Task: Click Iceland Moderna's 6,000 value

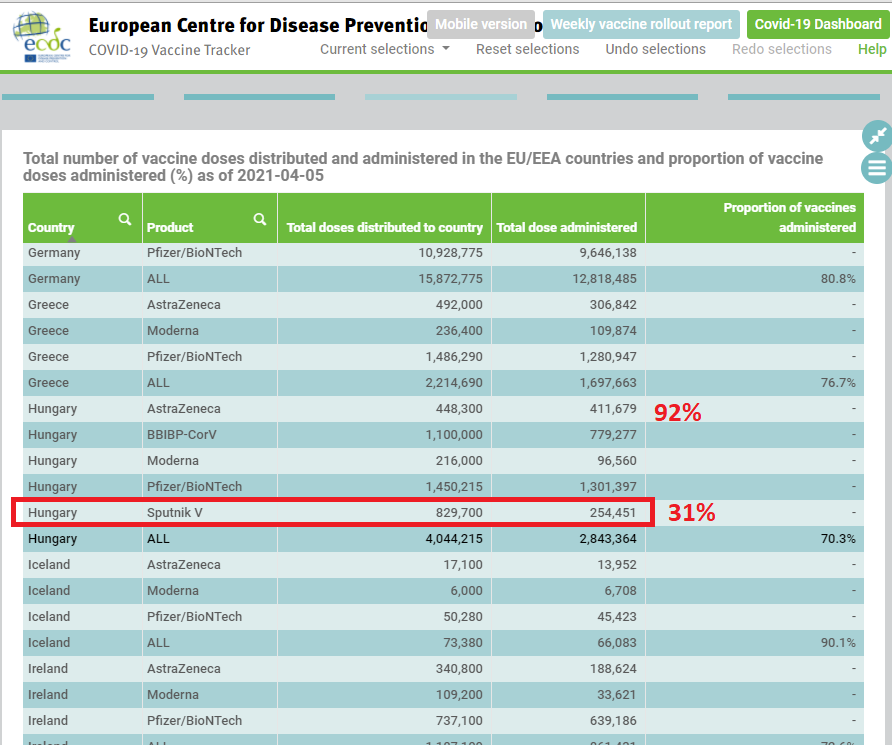Action: pos(466,591)
